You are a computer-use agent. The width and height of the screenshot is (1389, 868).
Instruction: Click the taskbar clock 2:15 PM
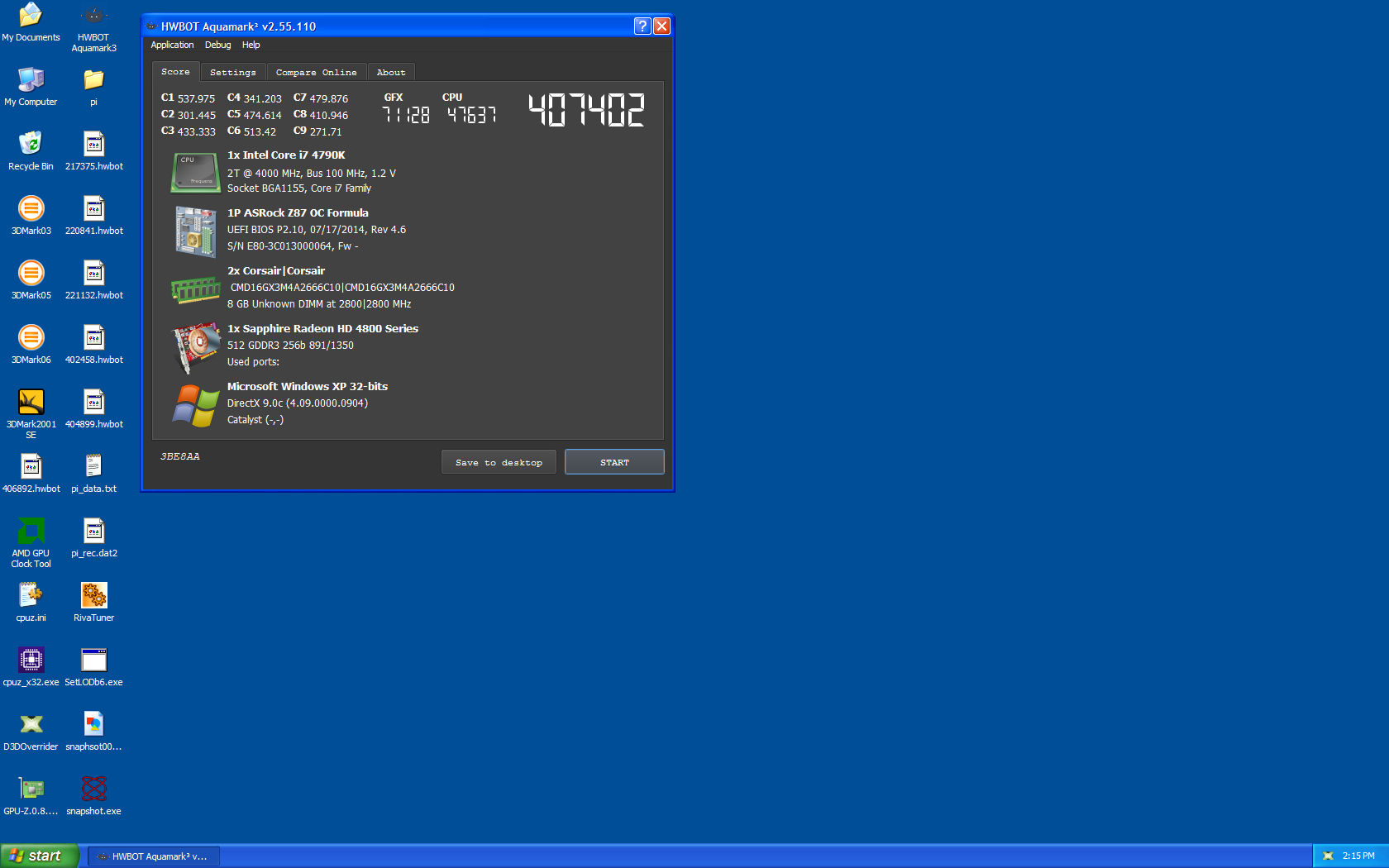(1358, 856)
